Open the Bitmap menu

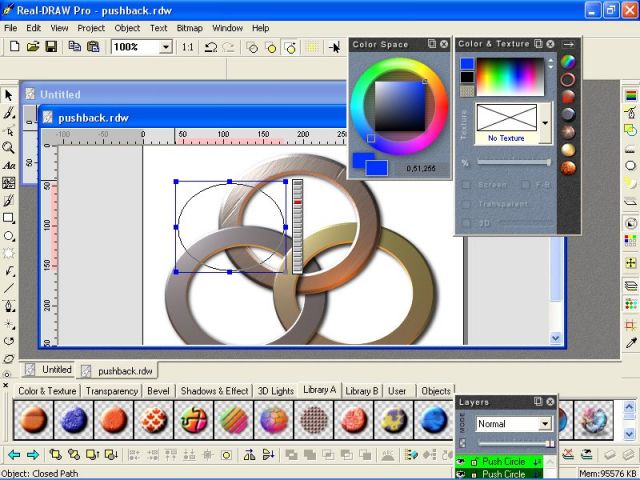pyautogui.click(x=189, y=28)
